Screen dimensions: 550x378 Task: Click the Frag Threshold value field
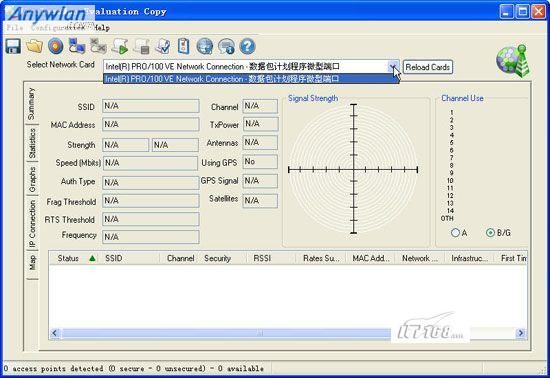[x=151, y=201]
